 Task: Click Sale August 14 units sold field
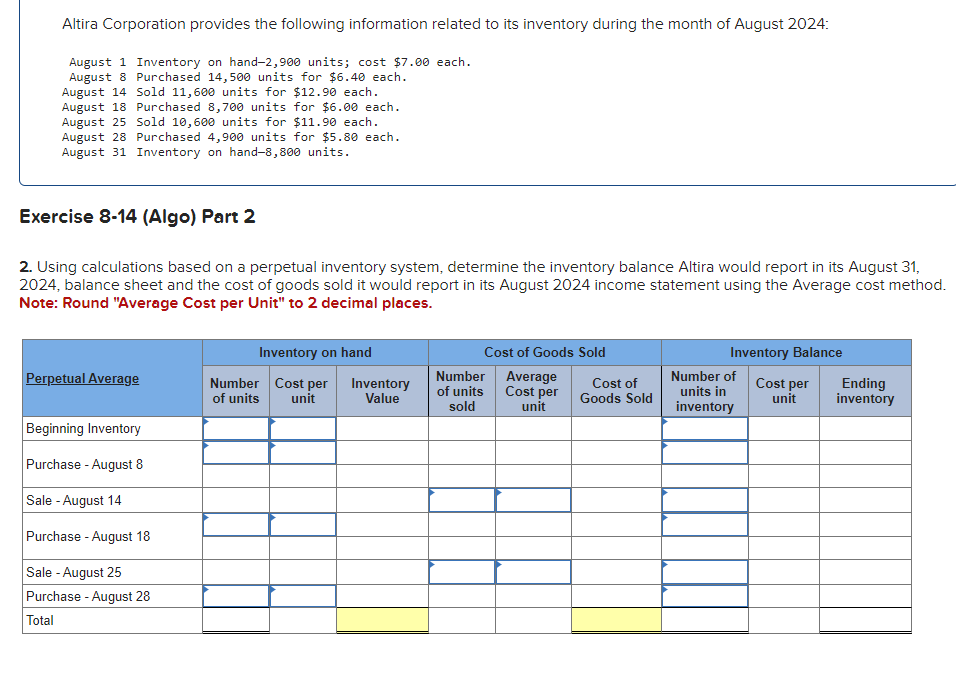pos(462,500)
